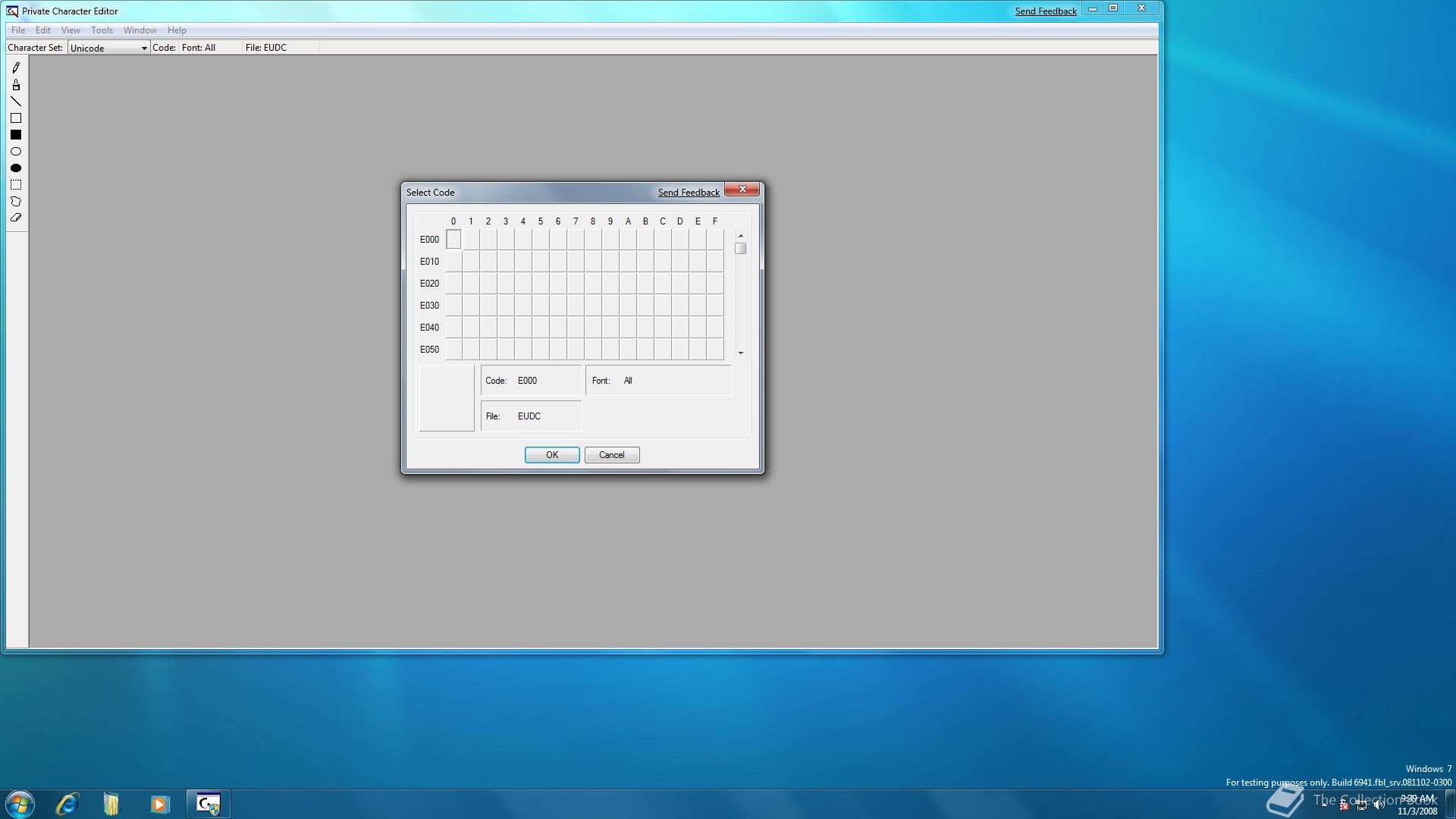
Task: Close the Select Code dialog
Action: 742,190
